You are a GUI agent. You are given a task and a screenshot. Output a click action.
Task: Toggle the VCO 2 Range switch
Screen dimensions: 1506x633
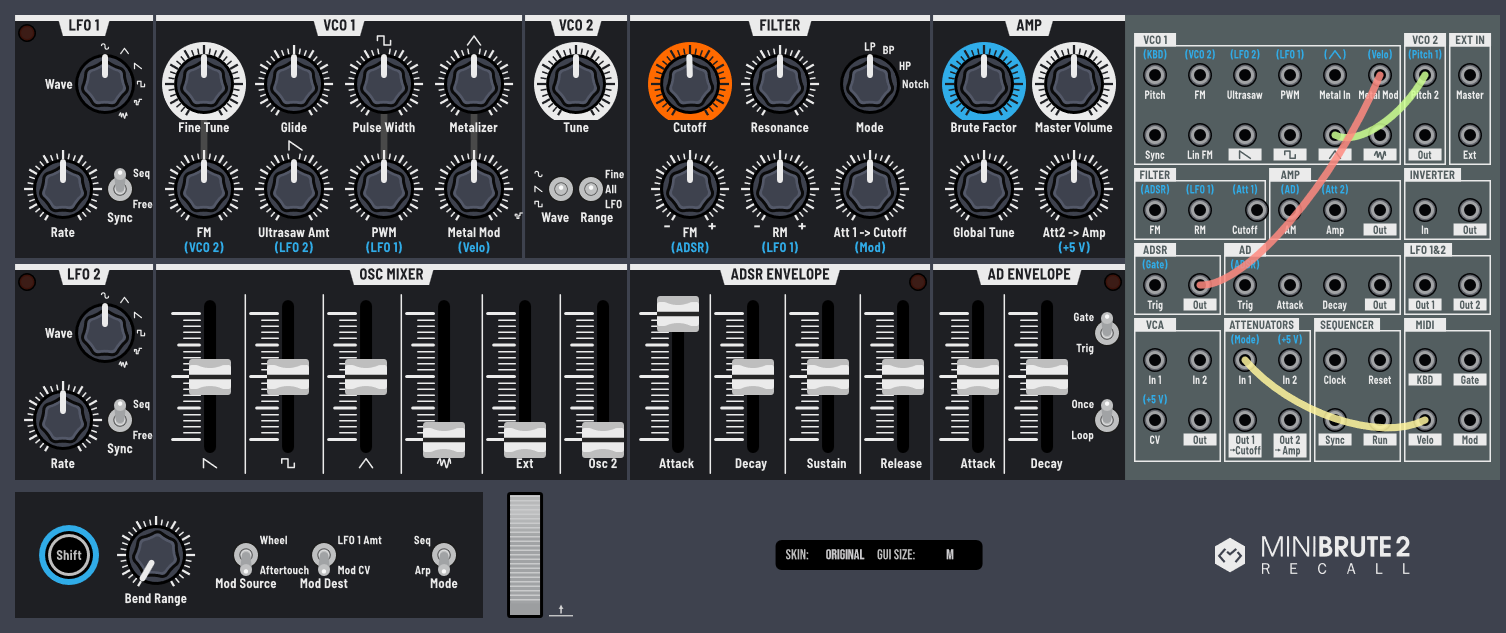pyautogui.click(x=591, y=188)
